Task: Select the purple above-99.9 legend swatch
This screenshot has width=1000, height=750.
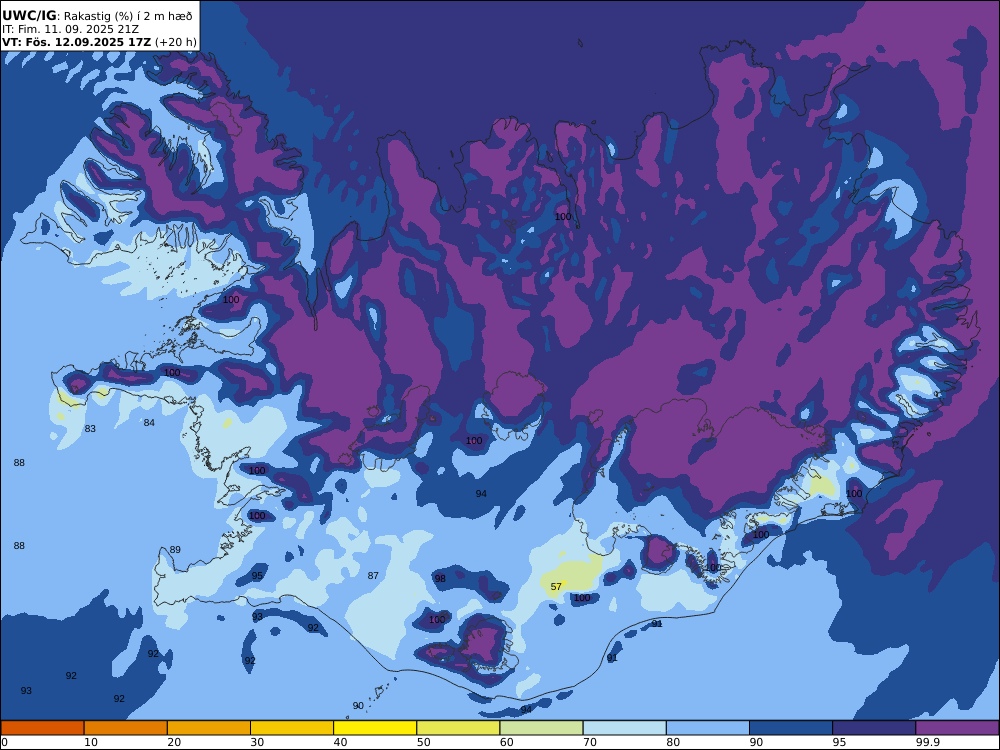Action: tap(957, 728)
